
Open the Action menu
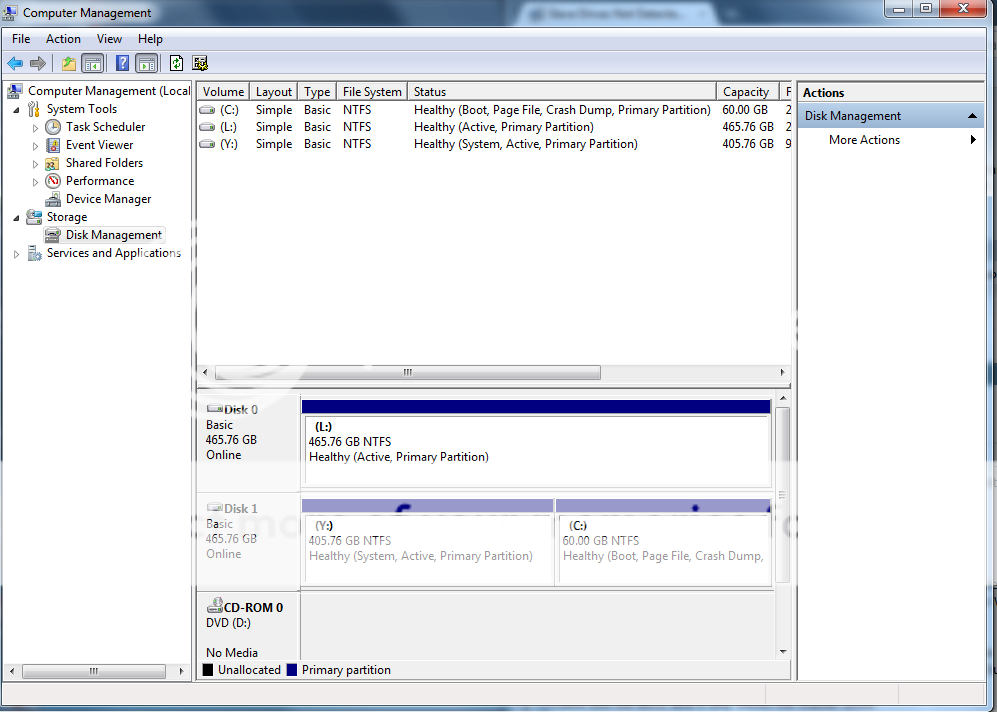tap(63, 39)
